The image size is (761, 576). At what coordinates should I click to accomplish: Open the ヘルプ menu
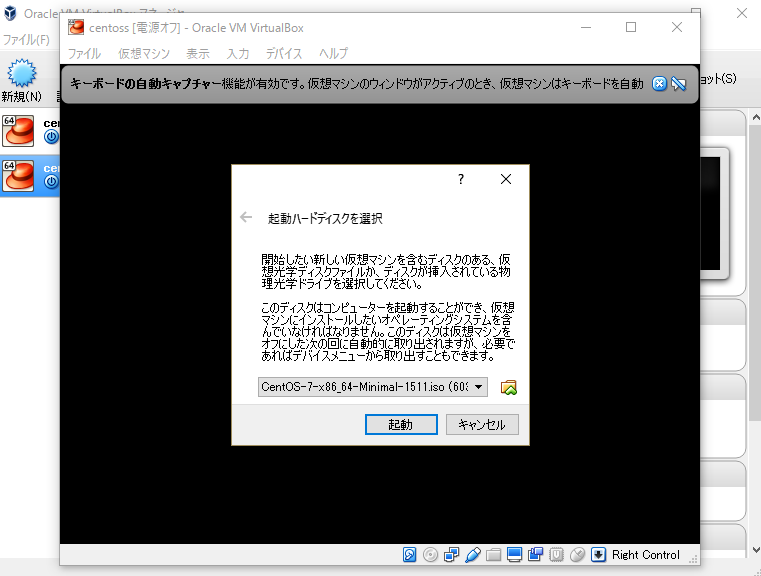click(333, 53)
